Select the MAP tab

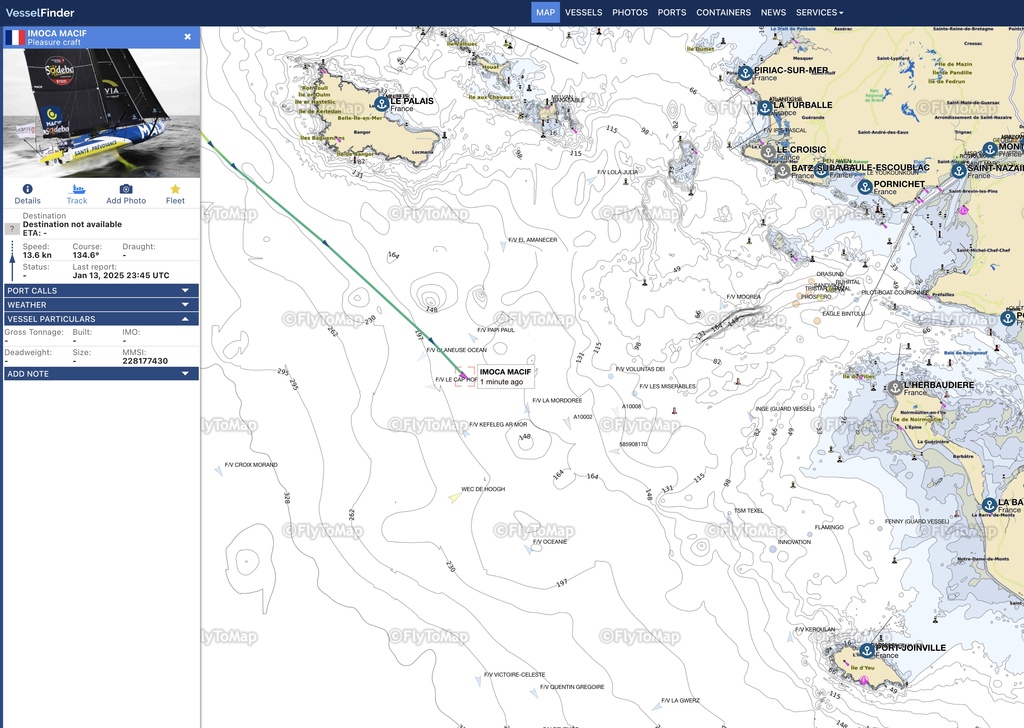click(545, 12)
